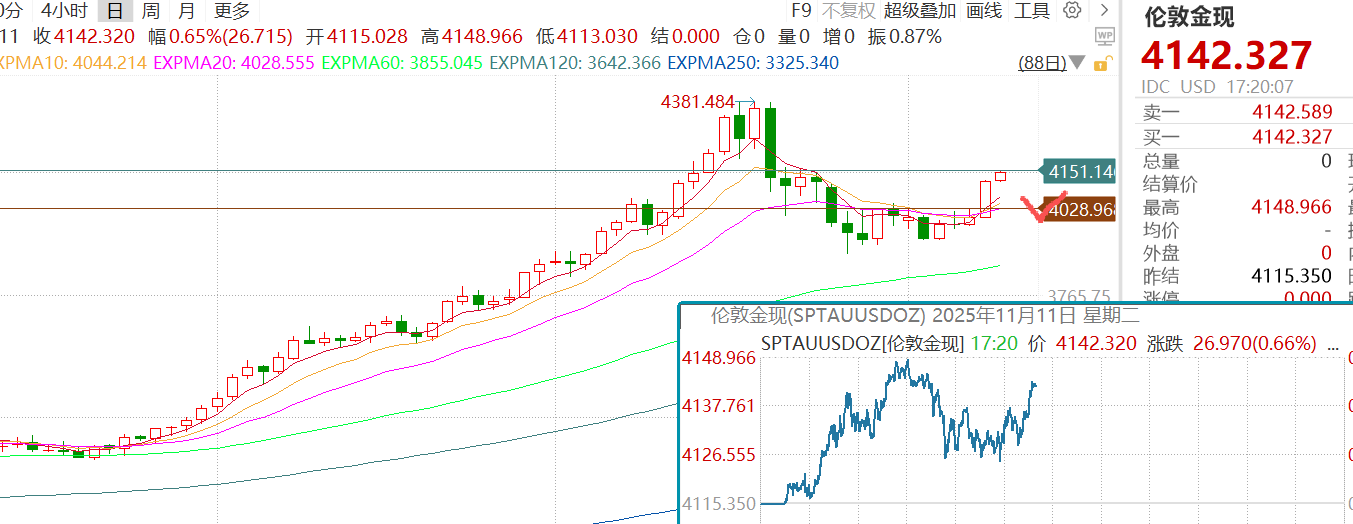Click the 4381.484 high price label
The height and width of the screenshot is (524, 1353).
pyautogui.click(x=698, y=101)
